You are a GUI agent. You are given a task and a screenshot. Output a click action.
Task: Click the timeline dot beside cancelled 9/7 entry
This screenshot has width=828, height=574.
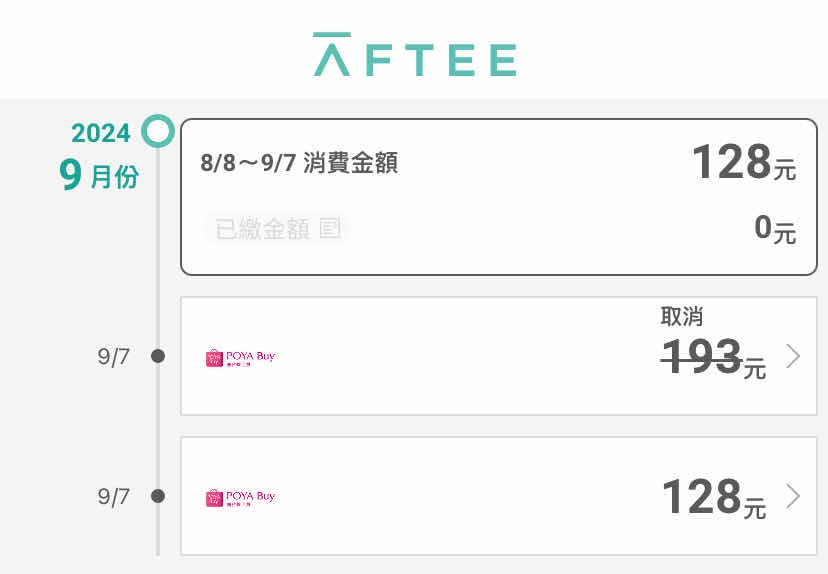pyautogui.click(x=157, y=356)
